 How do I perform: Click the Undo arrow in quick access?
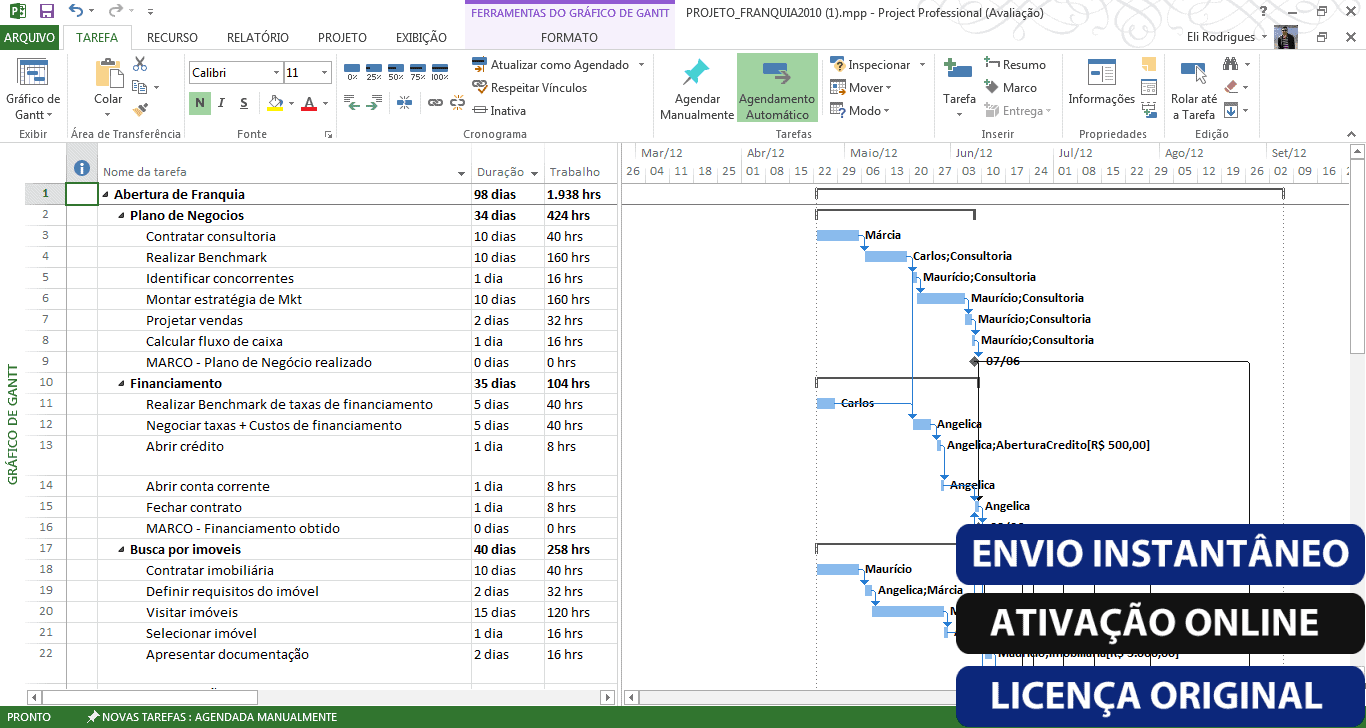point(76,12)
